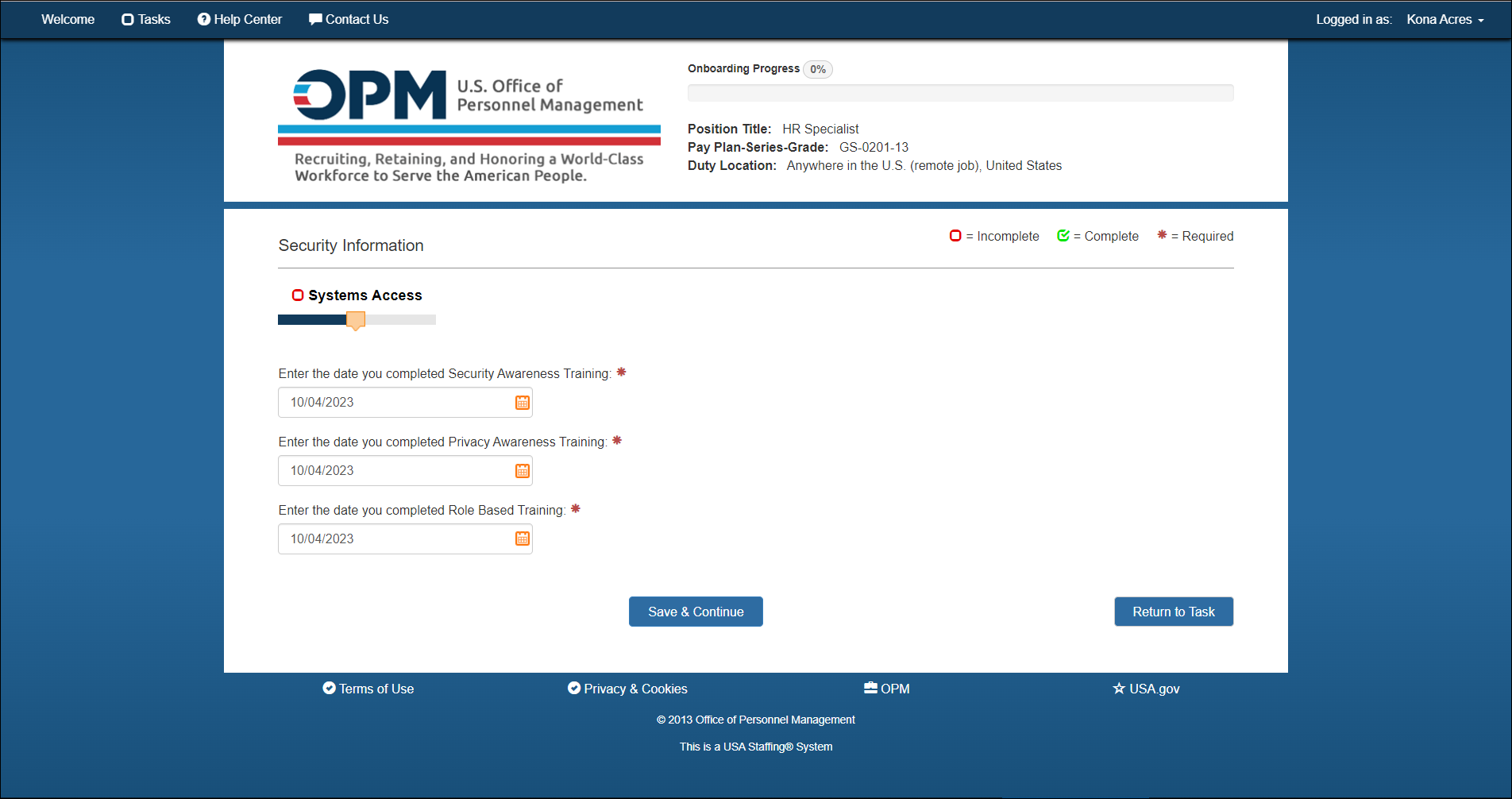The width and height of the screenshot is (1512, 799).
Task: Open calendar picker for Privacy Awareness Training date
Action: click(x=522, y=471)
